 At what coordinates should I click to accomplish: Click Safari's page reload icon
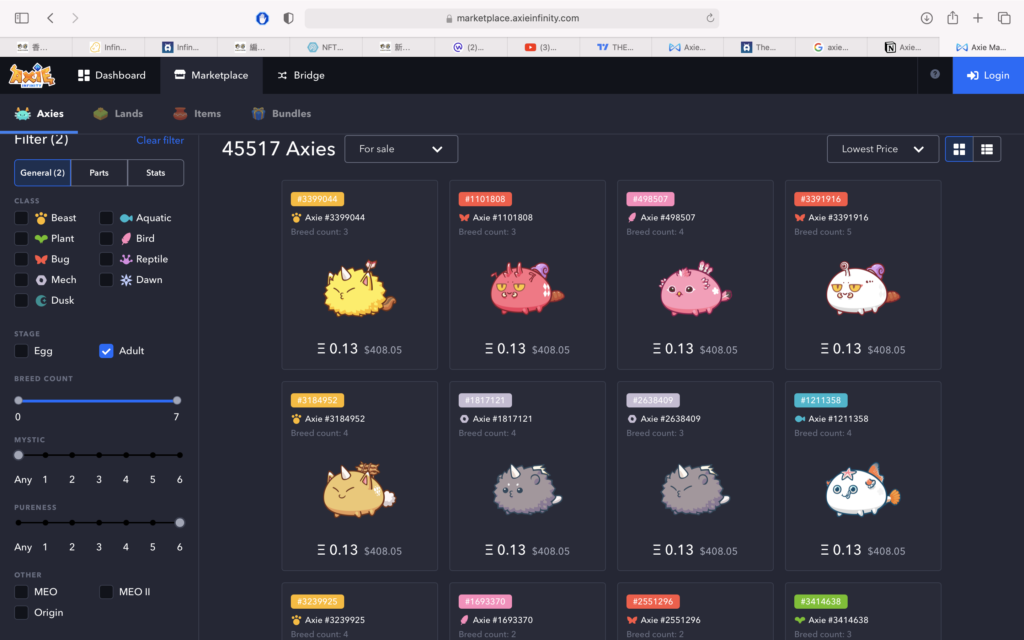click(x=710, y=18)
